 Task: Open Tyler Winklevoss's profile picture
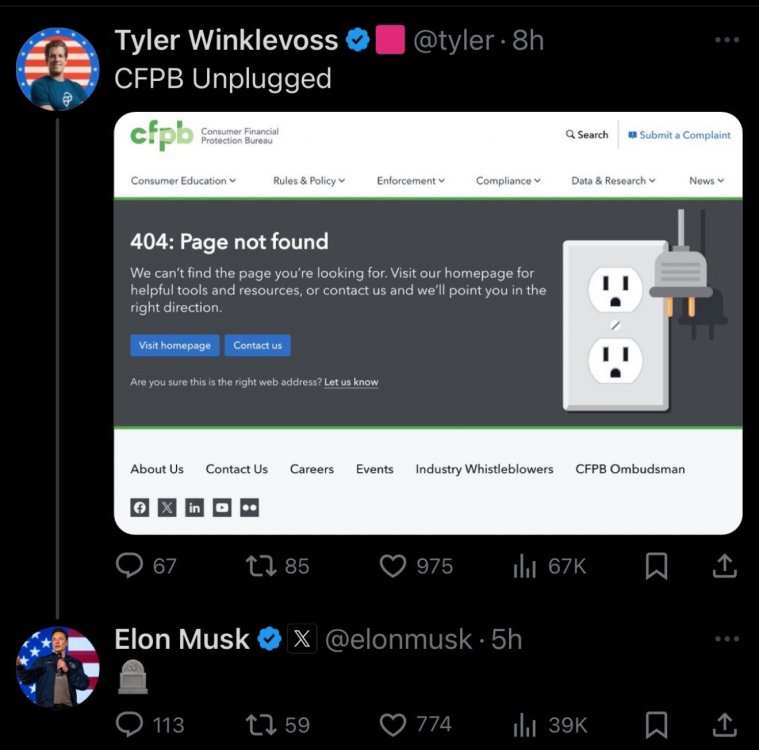(57, 67)
